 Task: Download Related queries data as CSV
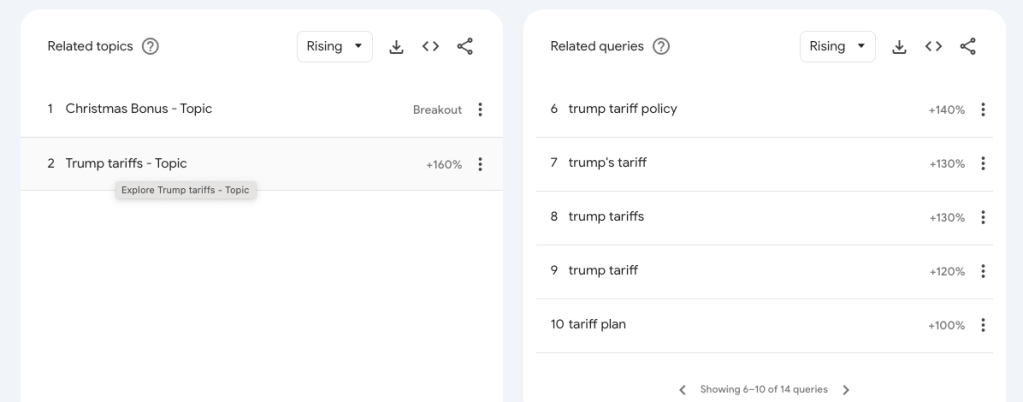(x=899, y=46)
